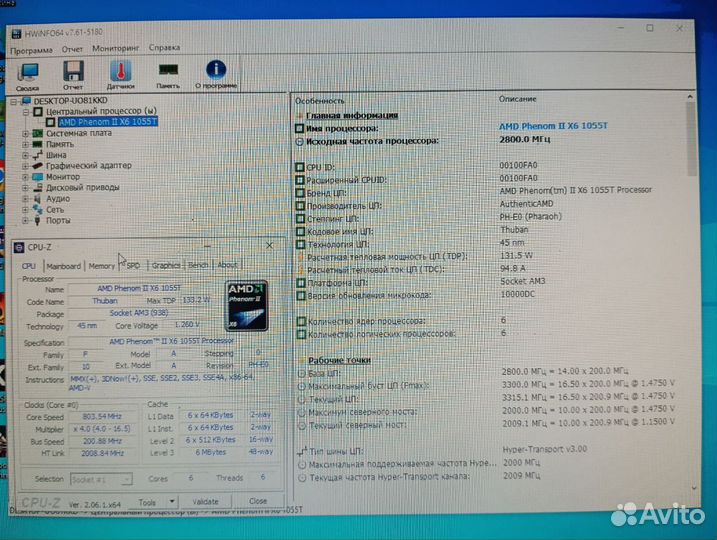Expand the Дисковый приводы branch
This screenshot has width=717, height=540.
tap(26, 188)
